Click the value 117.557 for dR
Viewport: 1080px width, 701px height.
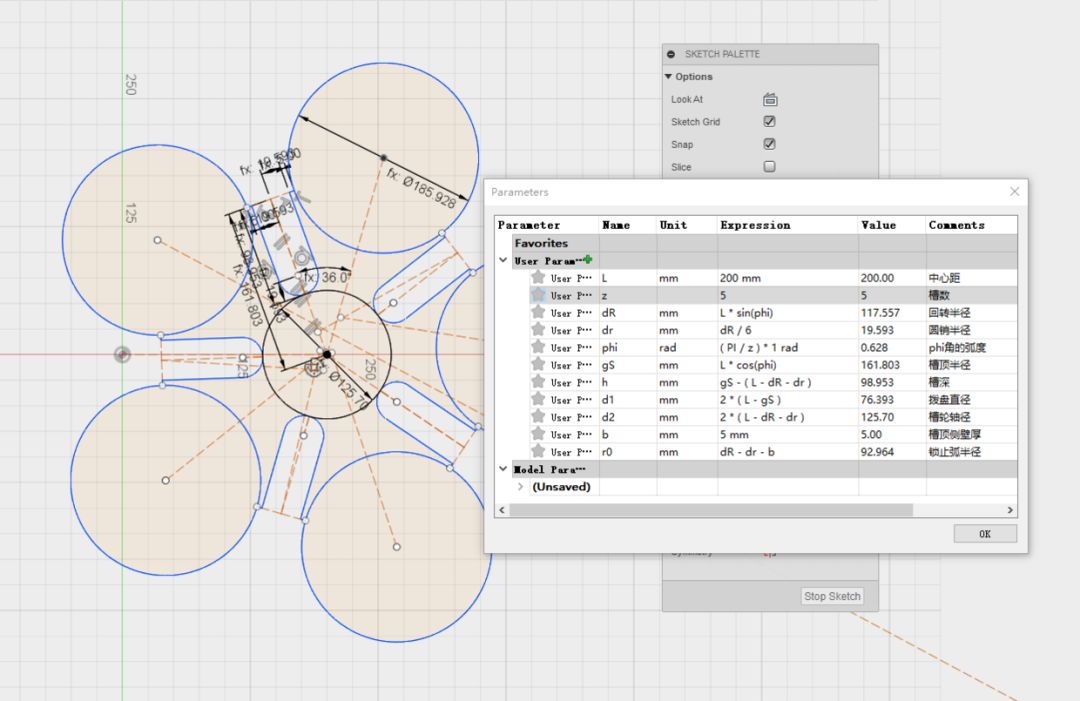point(880,313)
